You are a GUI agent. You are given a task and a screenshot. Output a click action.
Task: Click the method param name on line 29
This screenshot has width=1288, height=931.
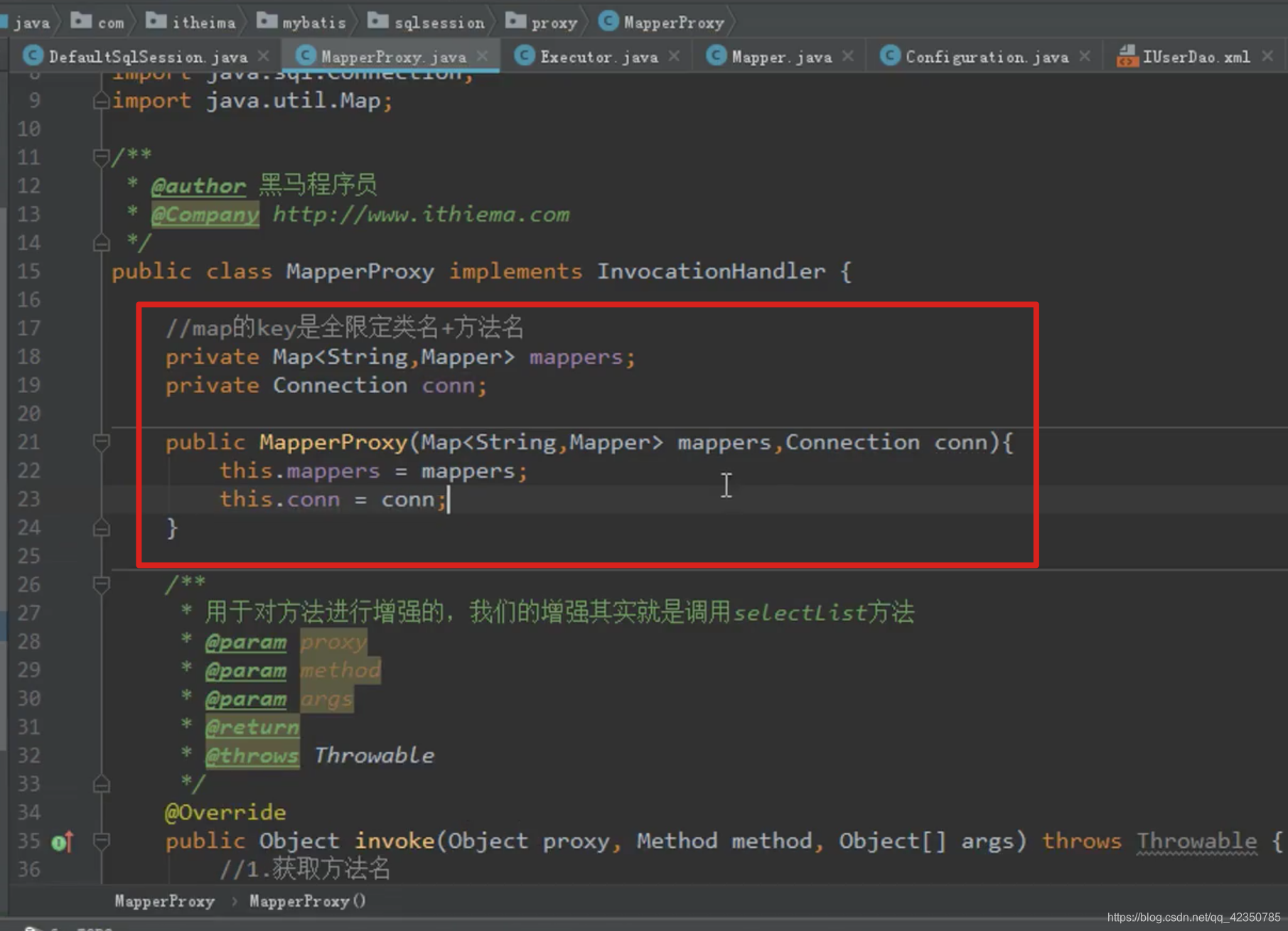[340, 670]
